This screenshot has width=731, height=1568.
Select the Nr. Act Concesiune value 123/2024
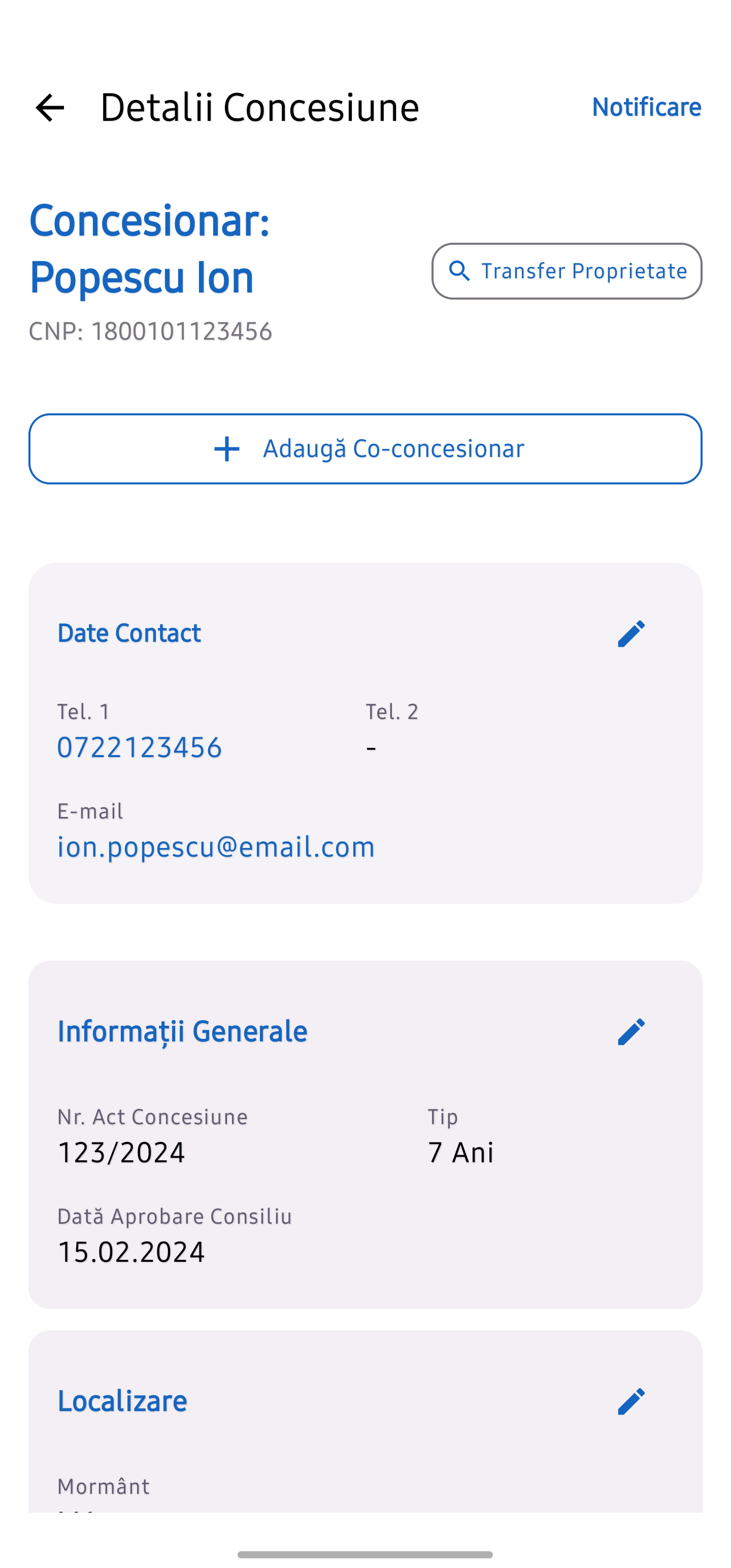121,1152
